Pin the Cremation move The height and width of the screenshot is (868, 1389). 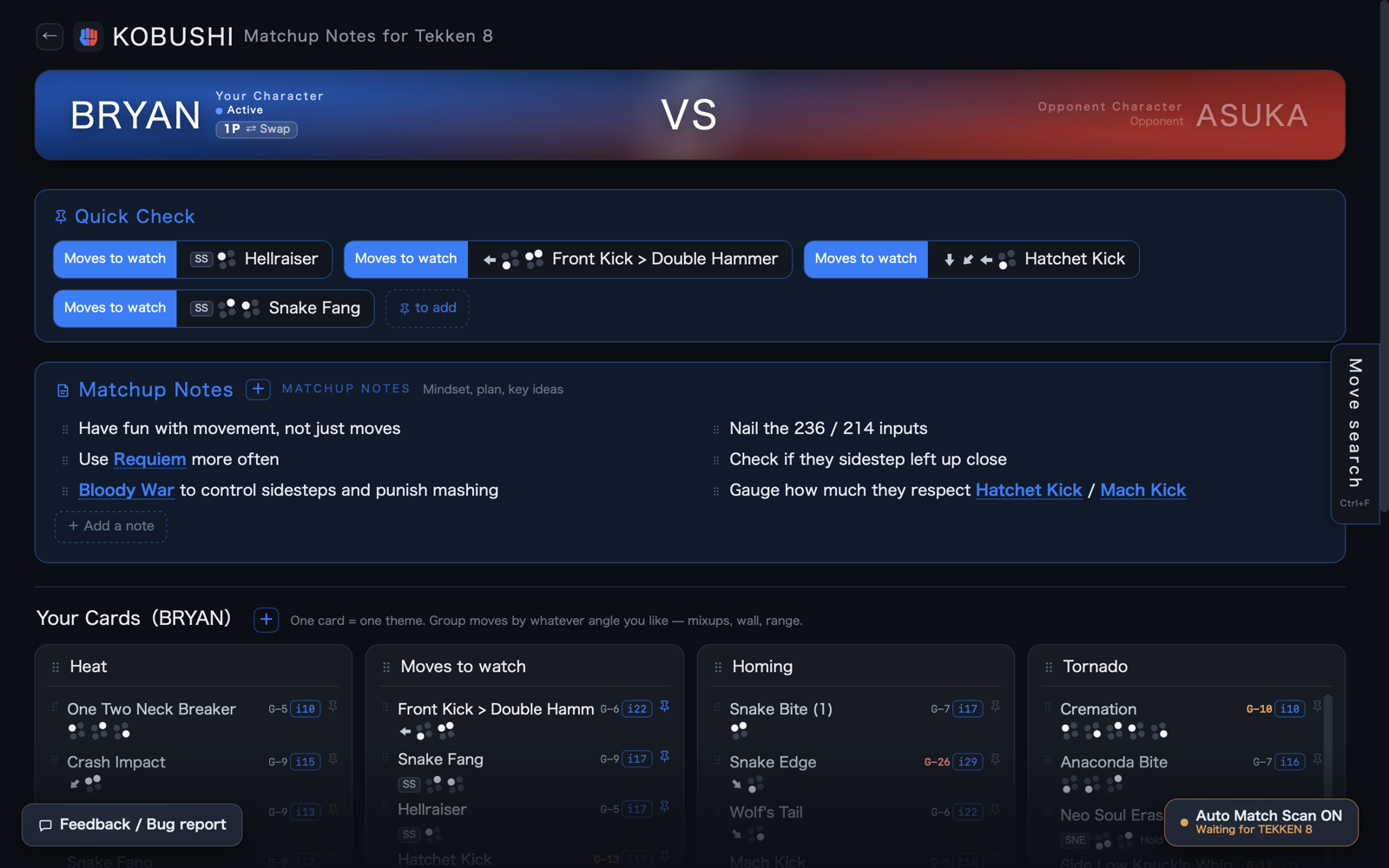[x=1317, y=707]
